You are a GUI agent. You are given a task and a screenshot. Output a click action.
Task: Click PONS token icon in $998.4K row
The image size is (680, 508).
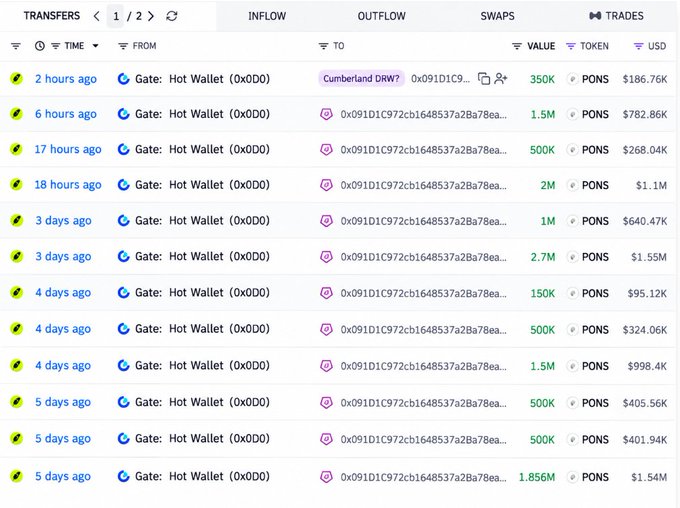point(572,367)
